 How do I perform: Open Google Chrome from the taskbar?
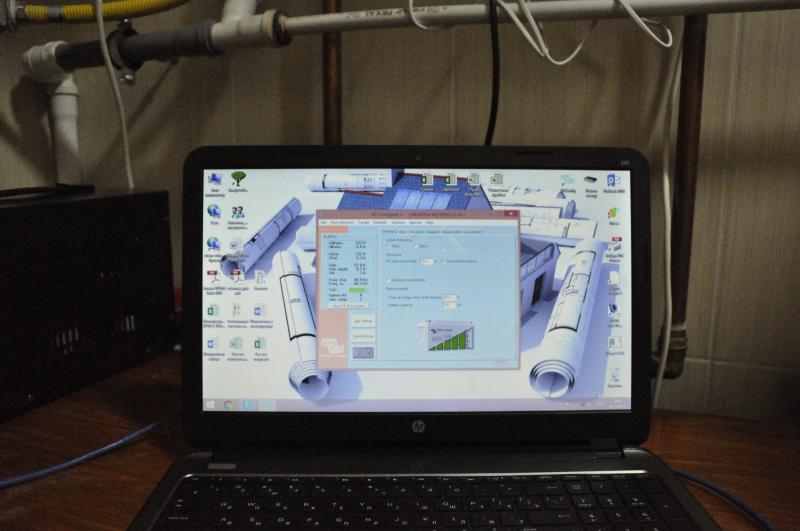tap(229, 405)
